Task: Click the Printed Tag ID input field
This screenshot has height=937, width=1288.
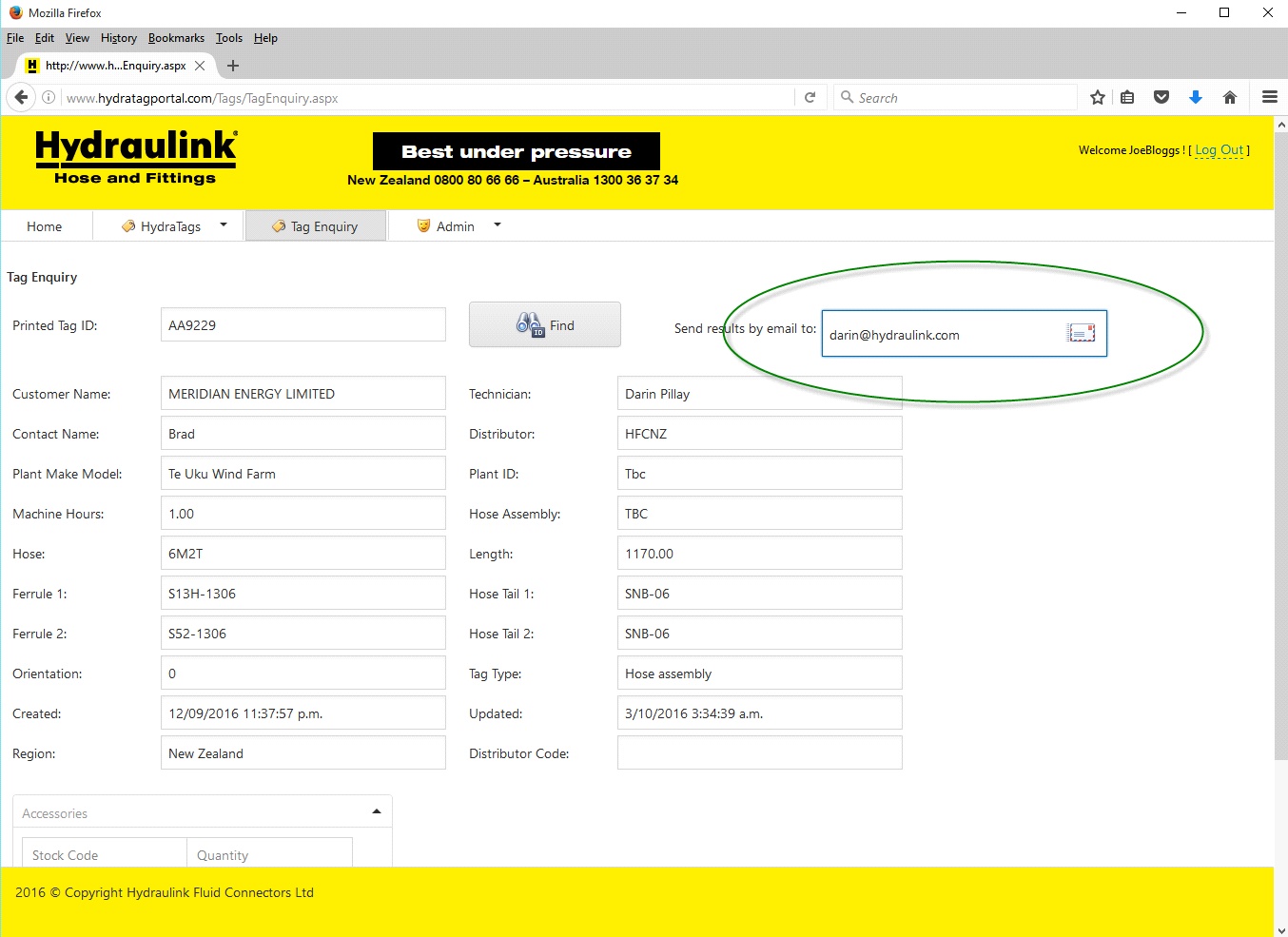Action: pos(303,324)
